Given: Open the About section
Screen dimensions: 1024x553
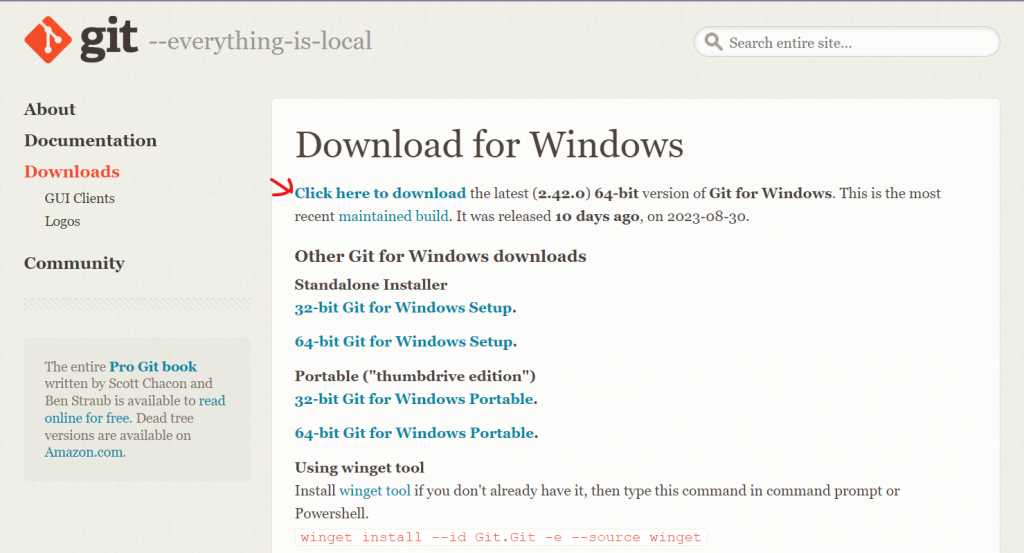Looking at the screenshot, I should [x=50, y=109].
